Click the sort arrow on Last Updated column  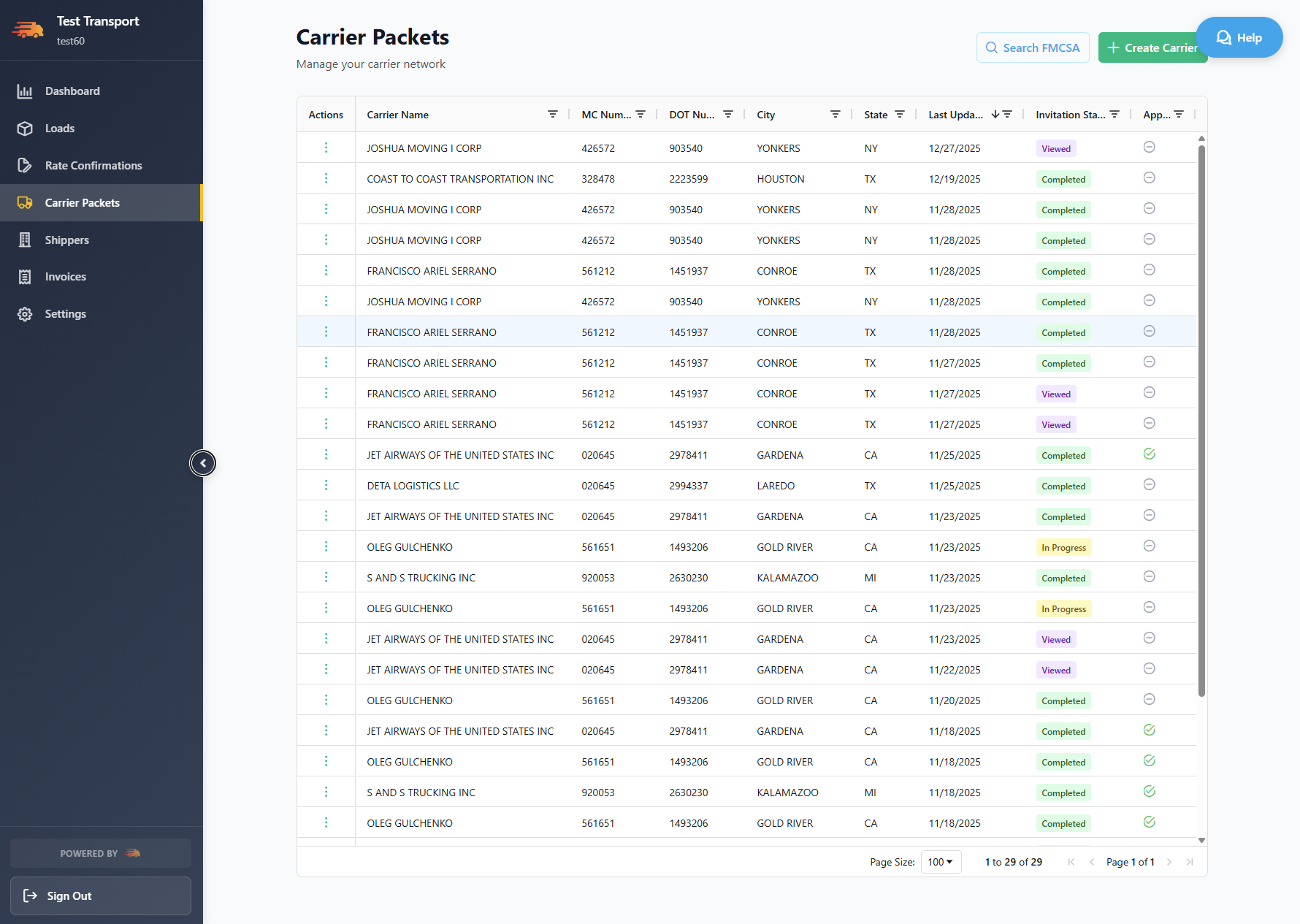pos(995,114)
